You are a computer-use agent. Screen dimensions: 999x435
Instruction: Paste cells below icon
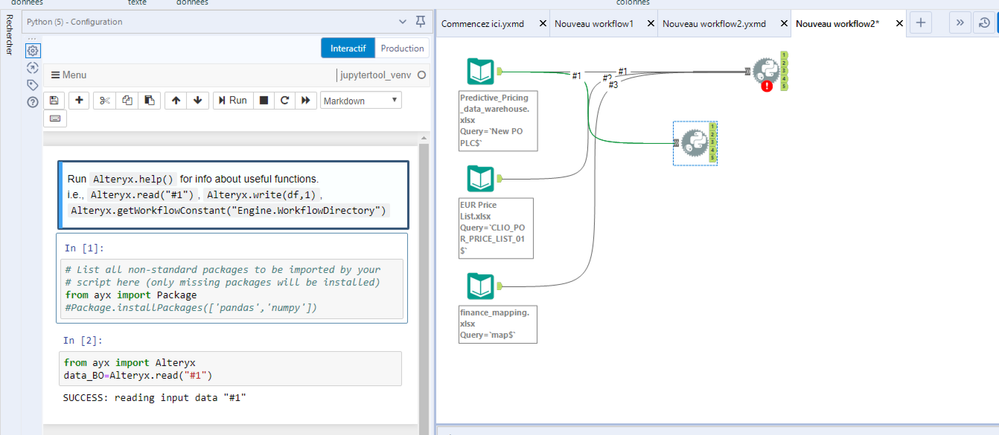149,100
